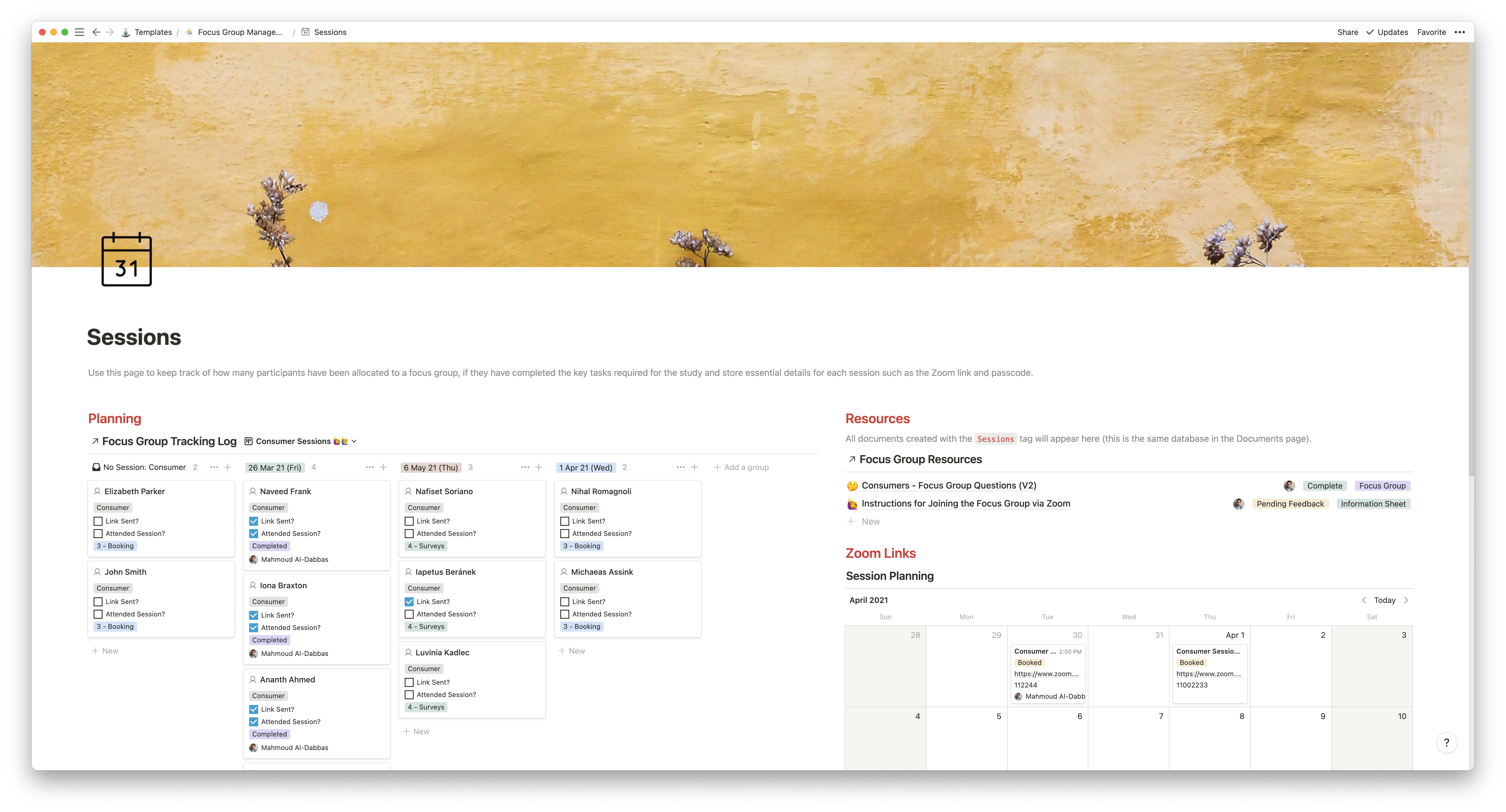Click the back navigation arrow

pos(96,32)
